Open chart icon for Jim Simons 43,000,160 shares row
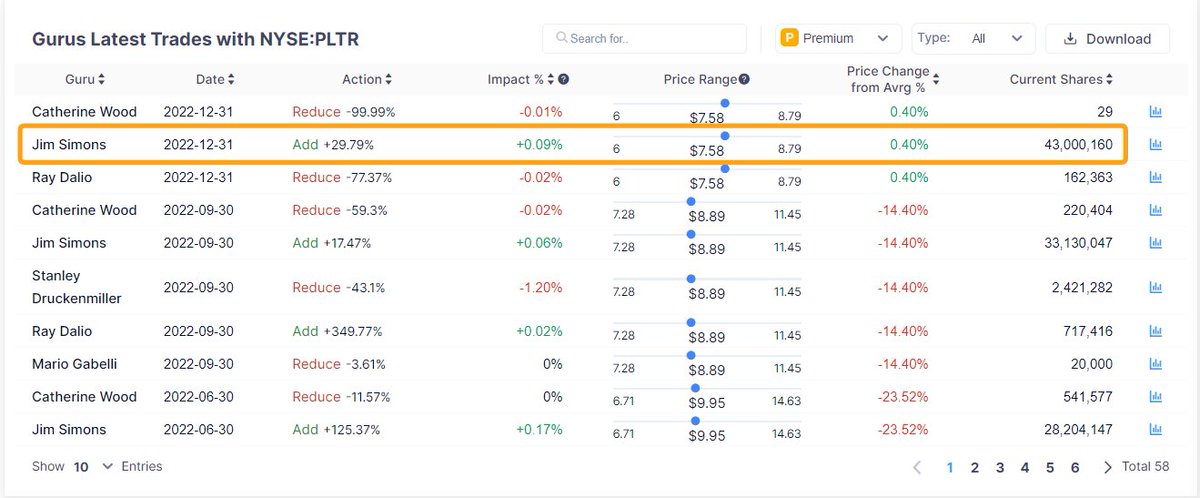Viewport: 1200px width, 498px height. pyautogui.click(x=1156, y=145)
